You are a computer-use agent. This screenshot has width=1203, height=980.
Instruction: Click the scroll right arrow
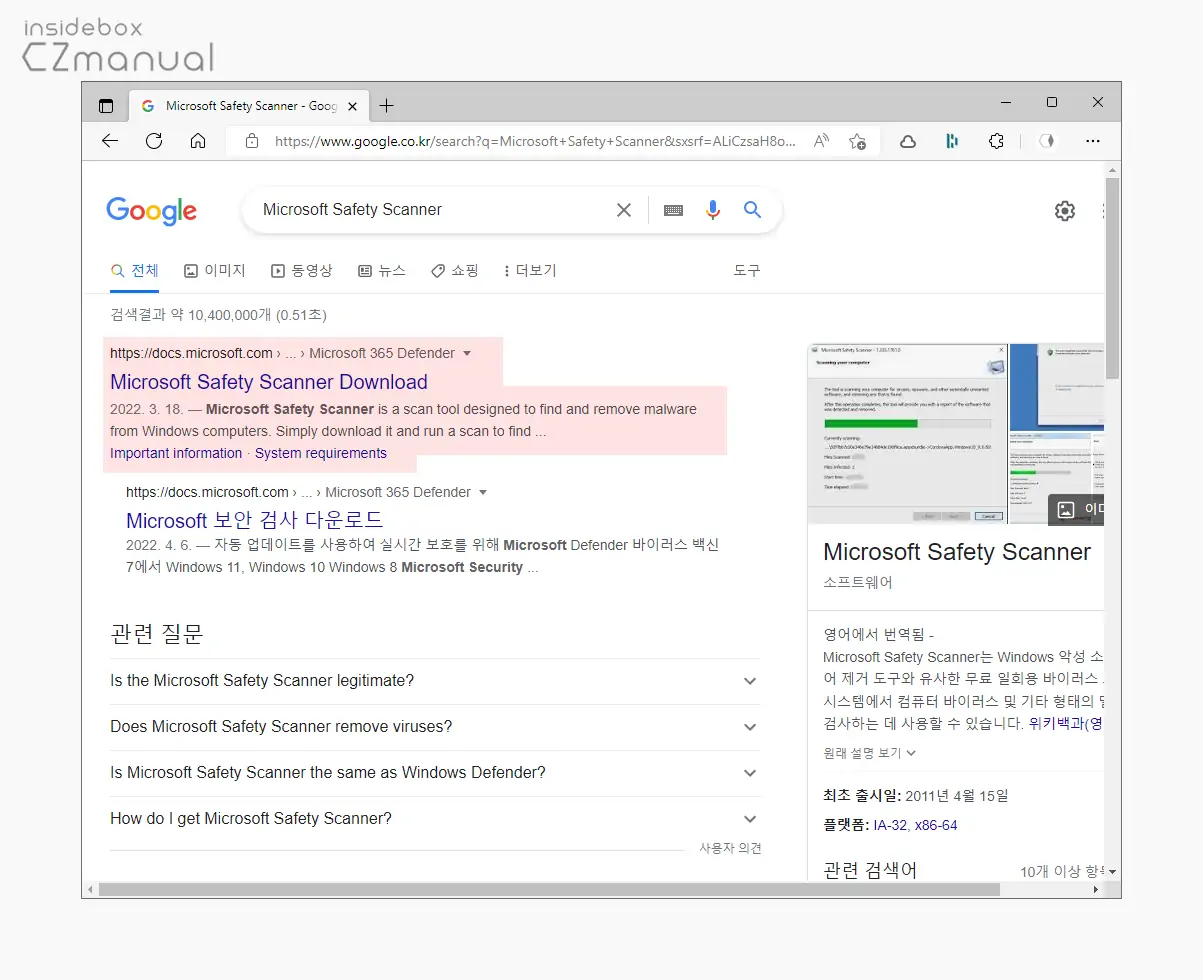coord(1096,890)
